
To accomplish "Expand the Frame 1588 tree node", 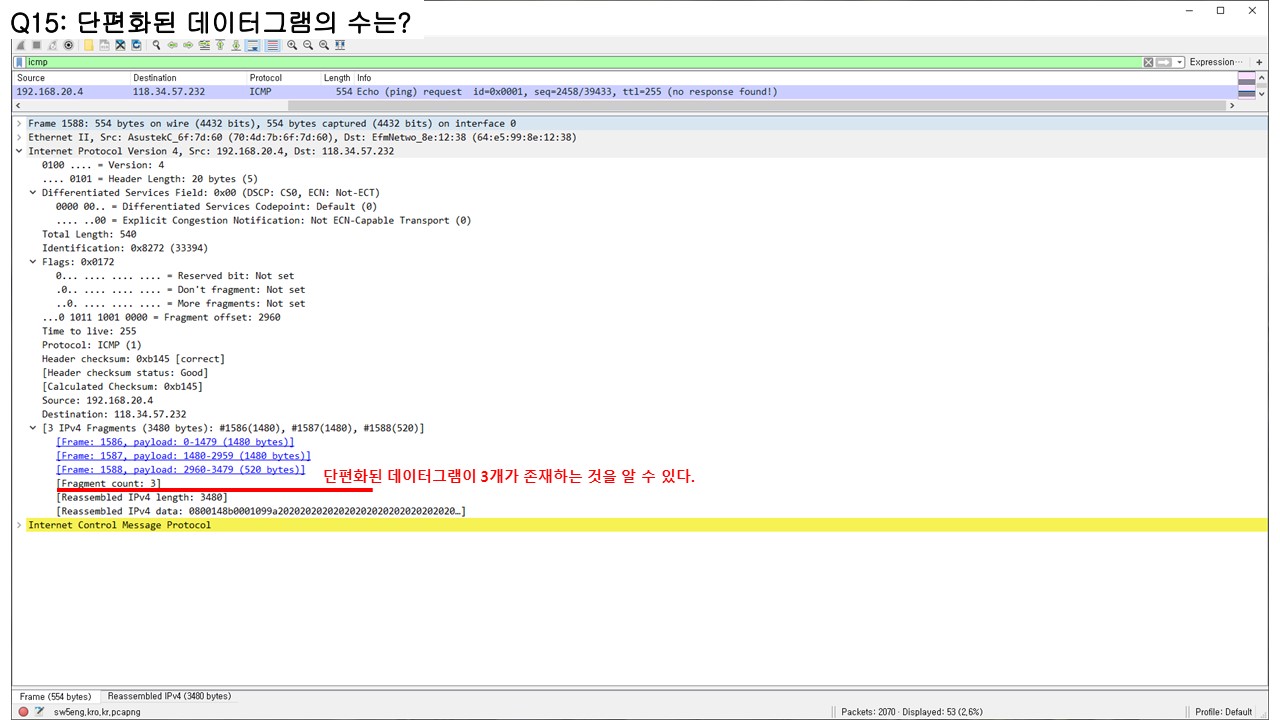I will 19,124.
